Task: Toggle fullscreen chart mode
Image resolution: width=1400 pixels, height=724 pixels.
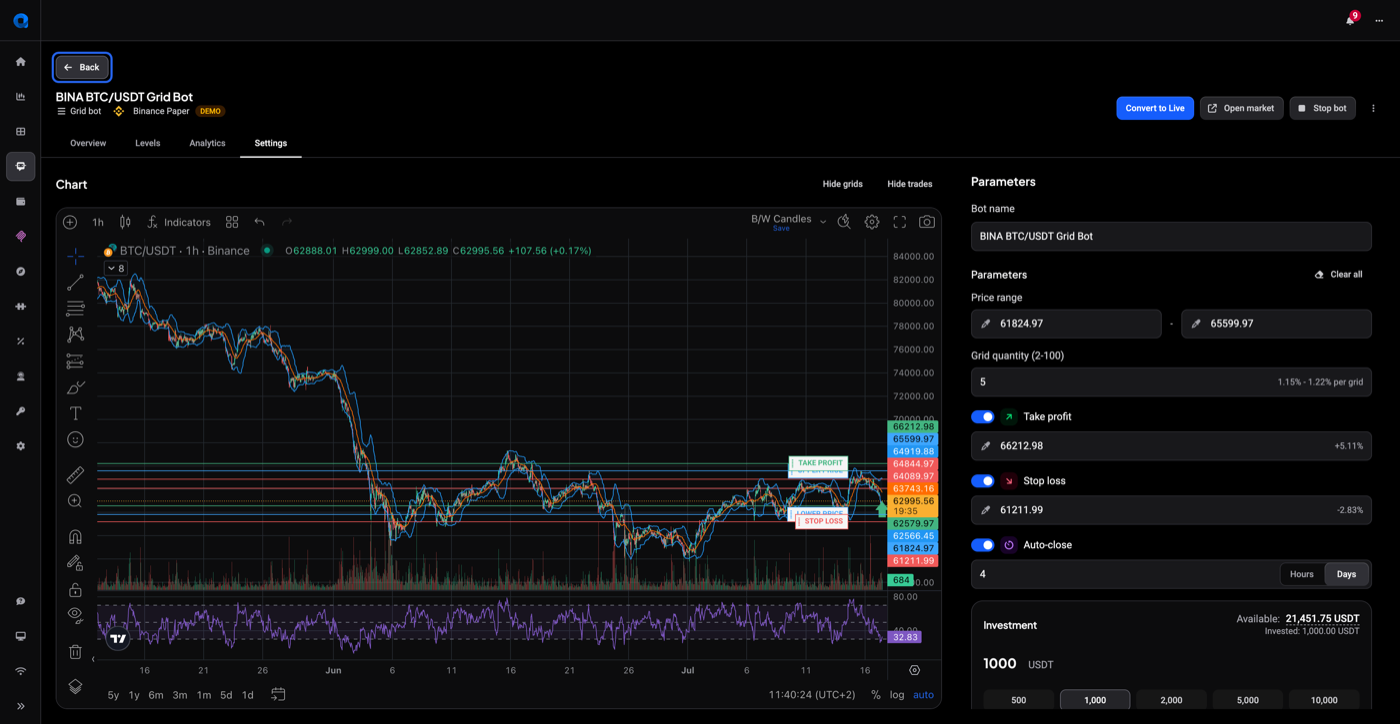Action: click(900, 222)
